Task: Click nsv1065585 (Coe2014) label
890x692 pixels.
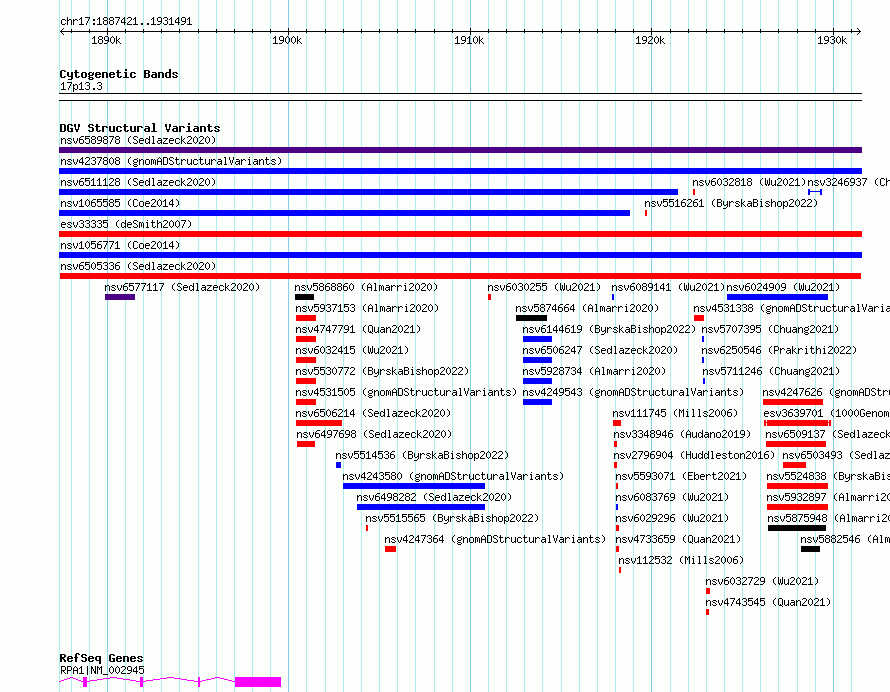Action: point(120,203)
